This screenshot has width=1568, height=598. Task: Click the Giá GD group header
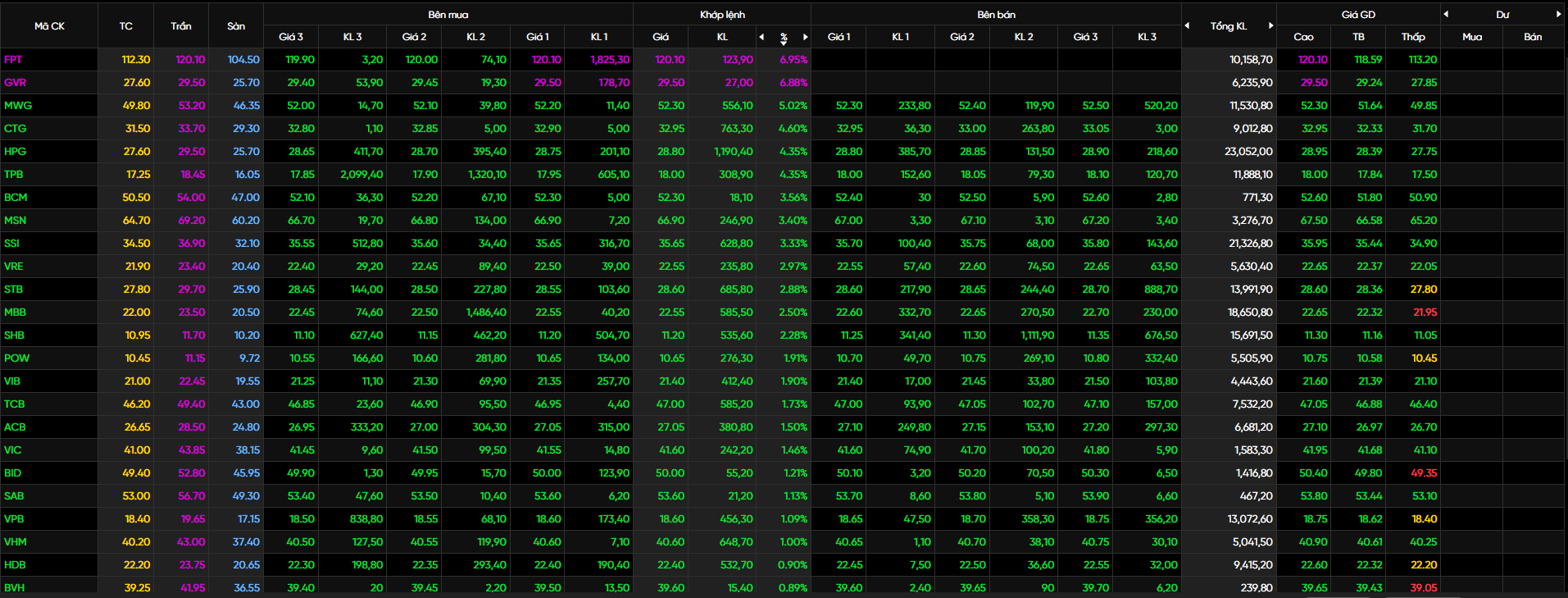point(1358,15)
